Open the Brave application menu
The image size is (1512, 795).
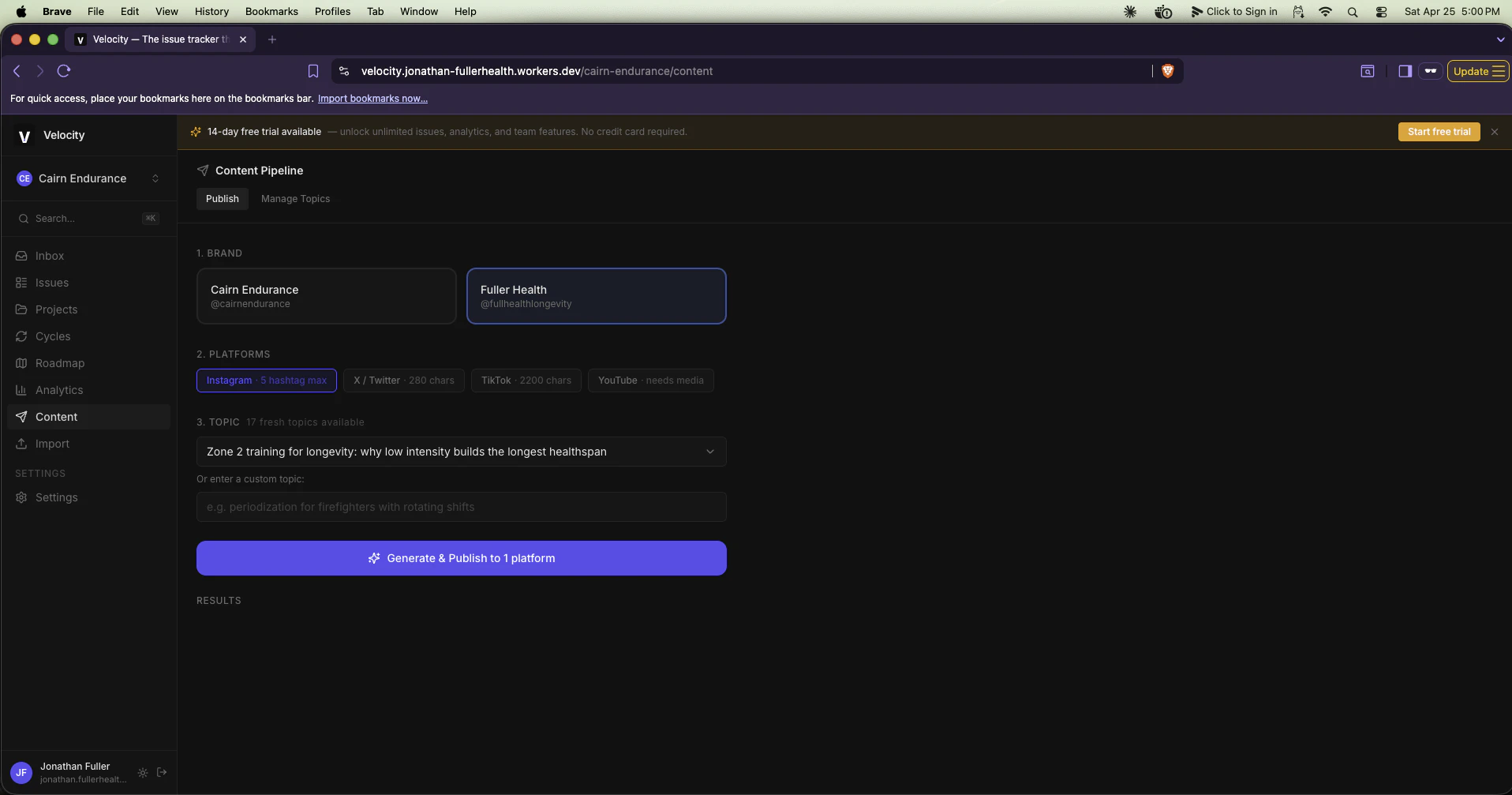[57, 12]
